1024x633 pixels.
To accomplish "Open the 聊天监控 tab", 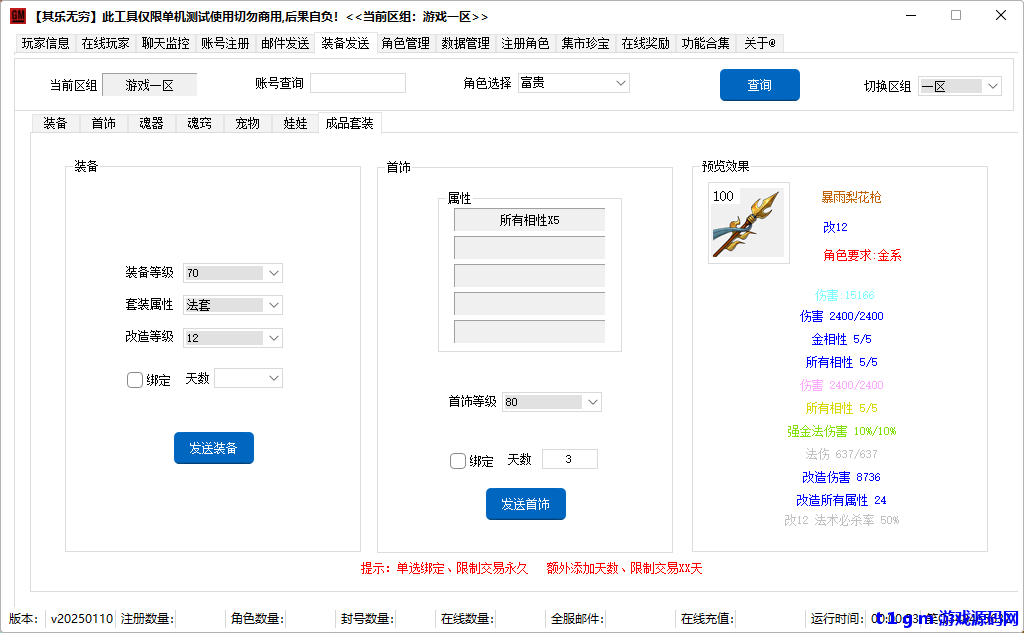I will click(165, 43).
